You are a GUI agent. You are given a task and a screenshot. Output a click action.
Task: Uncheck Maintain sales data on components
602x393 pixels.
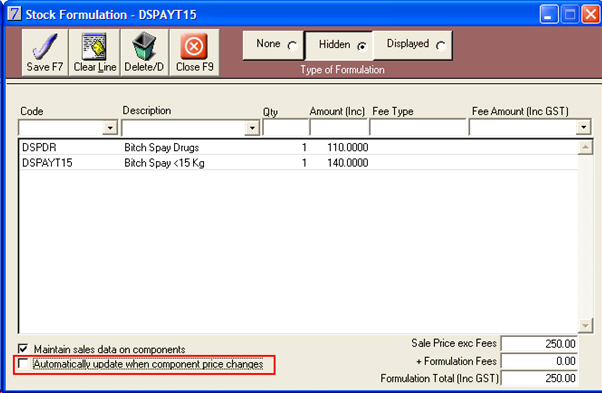[23, 348]
